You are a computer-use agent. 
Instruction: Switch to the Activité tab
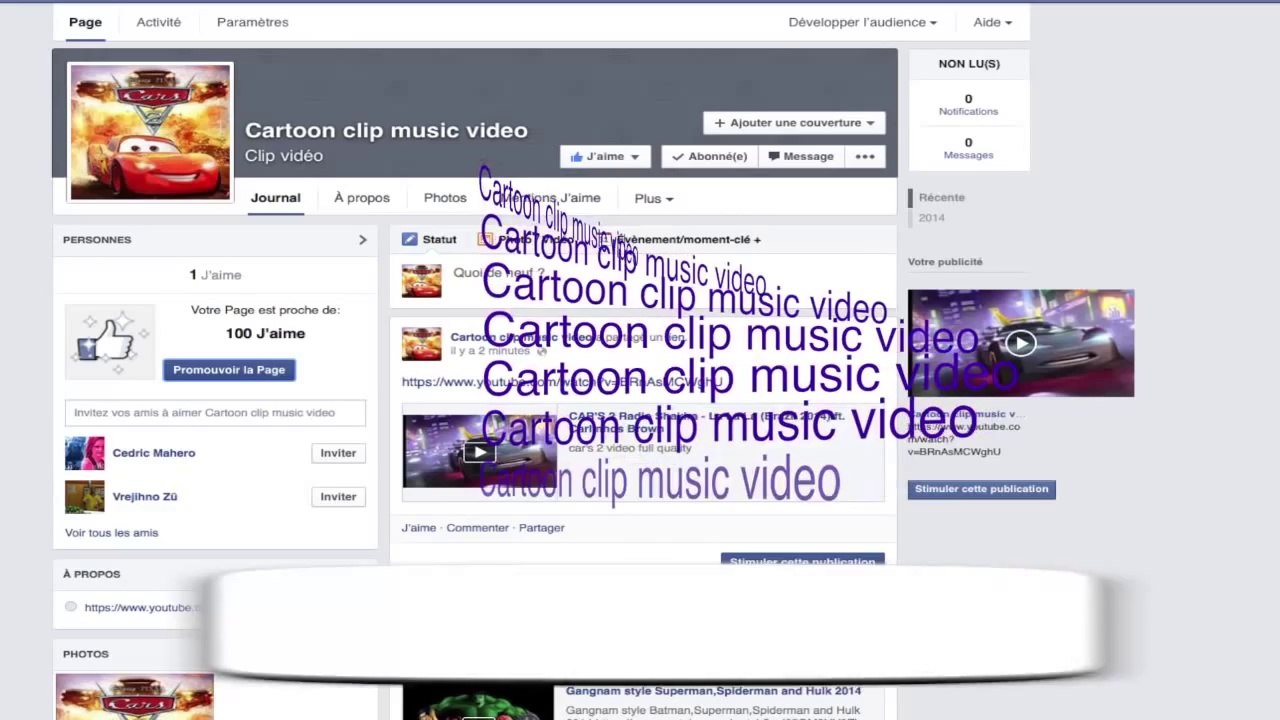[x=159, y=22]
